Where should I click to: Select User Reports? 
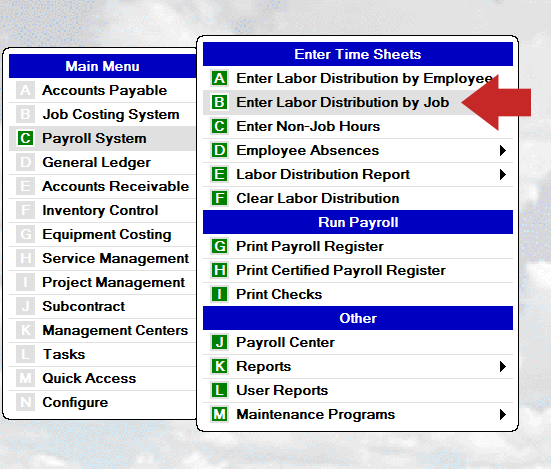click(x=358, y=390)
